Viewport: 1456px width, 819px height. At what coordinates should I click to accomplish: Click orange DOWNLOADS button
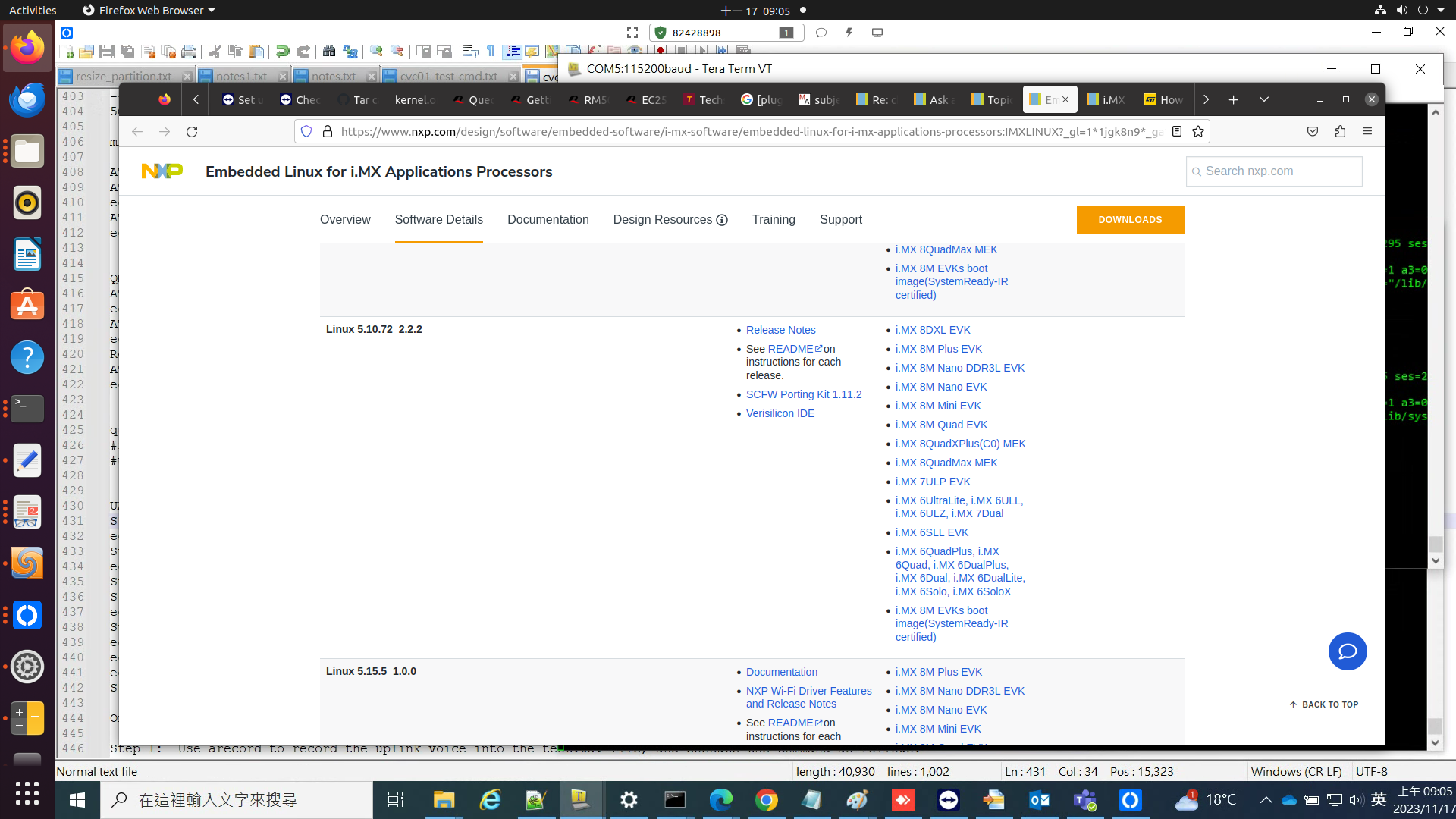click(x=1130, y=220)
